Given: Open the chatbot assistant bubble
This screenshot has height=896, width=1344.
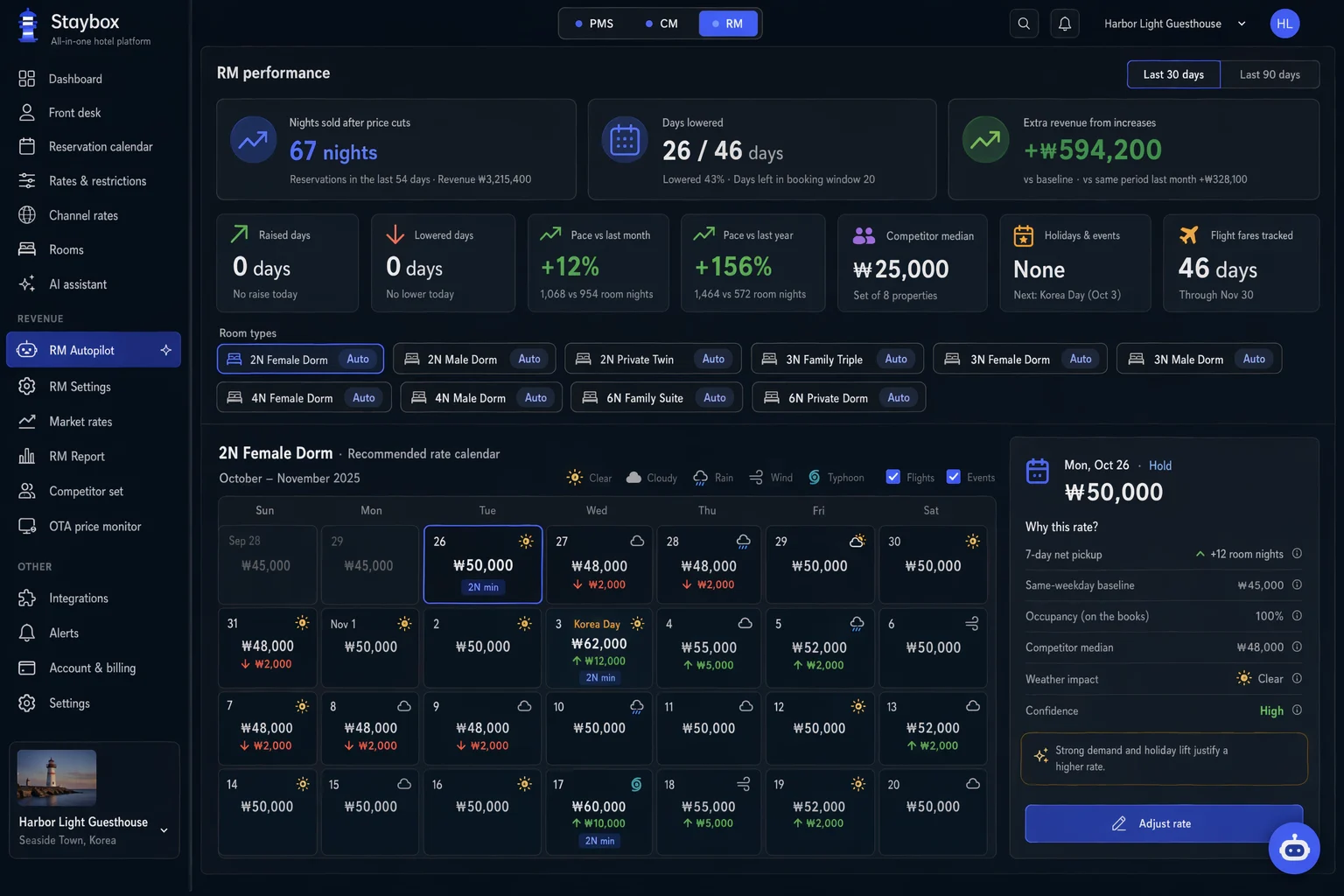Looking at the screenshot, I should pos(1294,848).
